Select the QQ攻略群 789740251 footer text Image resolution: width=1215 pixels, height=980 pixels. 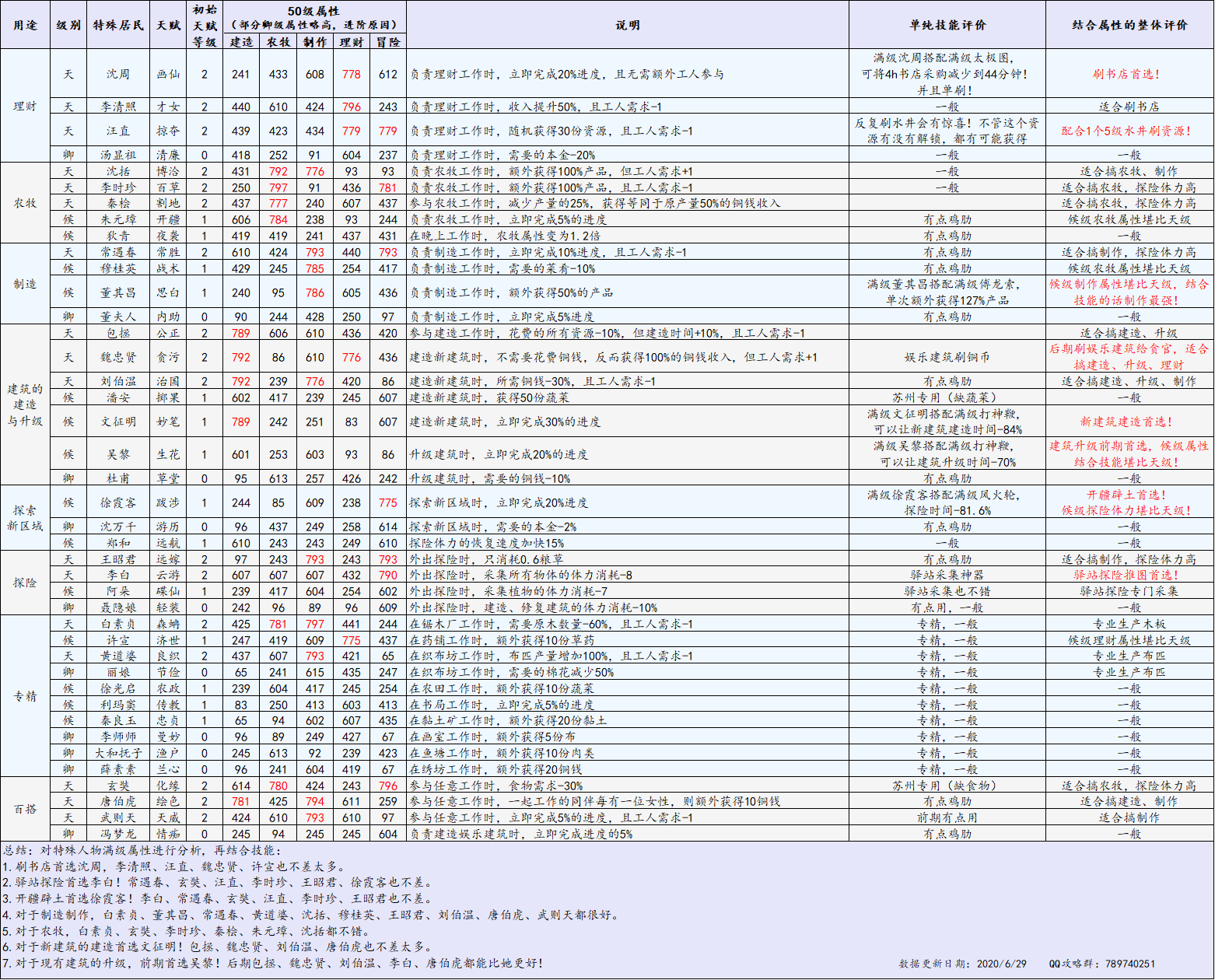(x=1102, y=964)
